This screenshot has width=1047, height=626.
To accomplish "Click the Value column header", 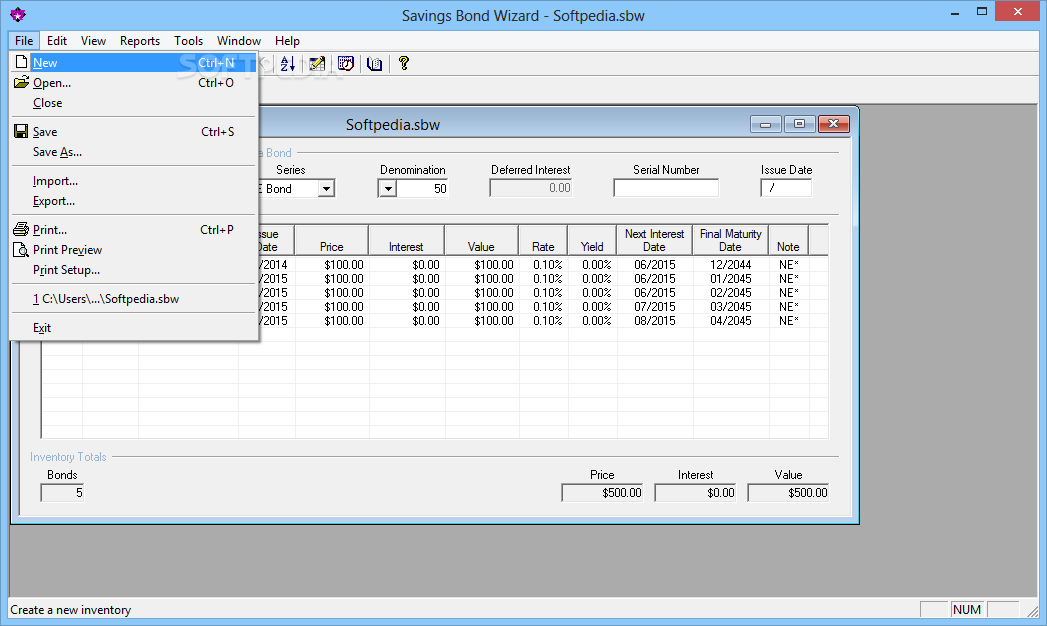I will click(x=481, y=240).
